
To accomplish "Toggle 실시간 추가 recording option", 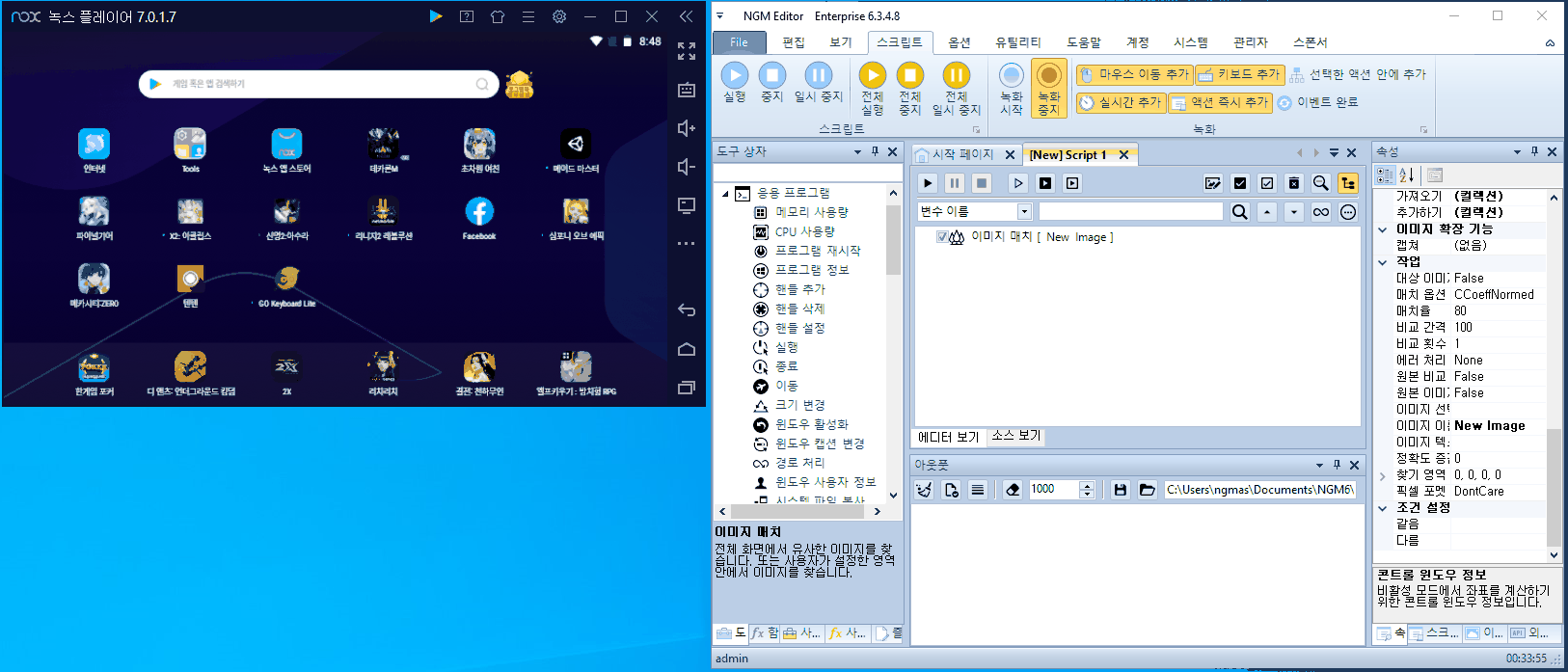I will coord(1121,102).
